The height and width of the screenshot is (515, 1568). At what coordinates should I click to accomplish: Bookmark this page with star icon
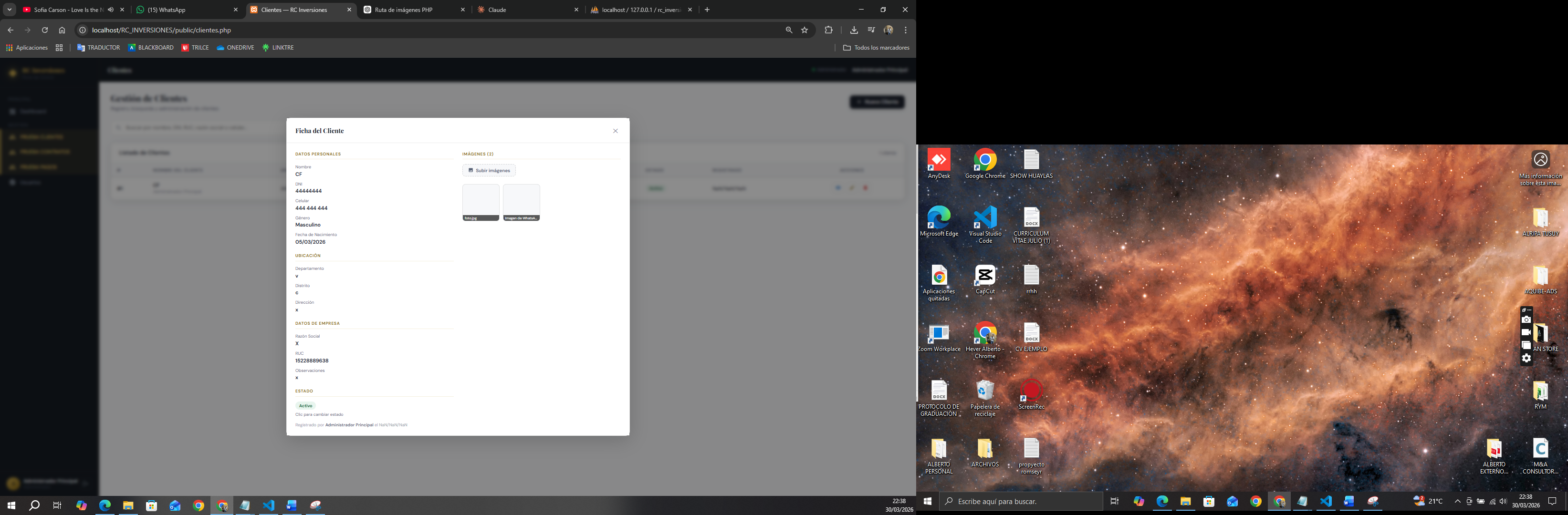pos(805,30)
